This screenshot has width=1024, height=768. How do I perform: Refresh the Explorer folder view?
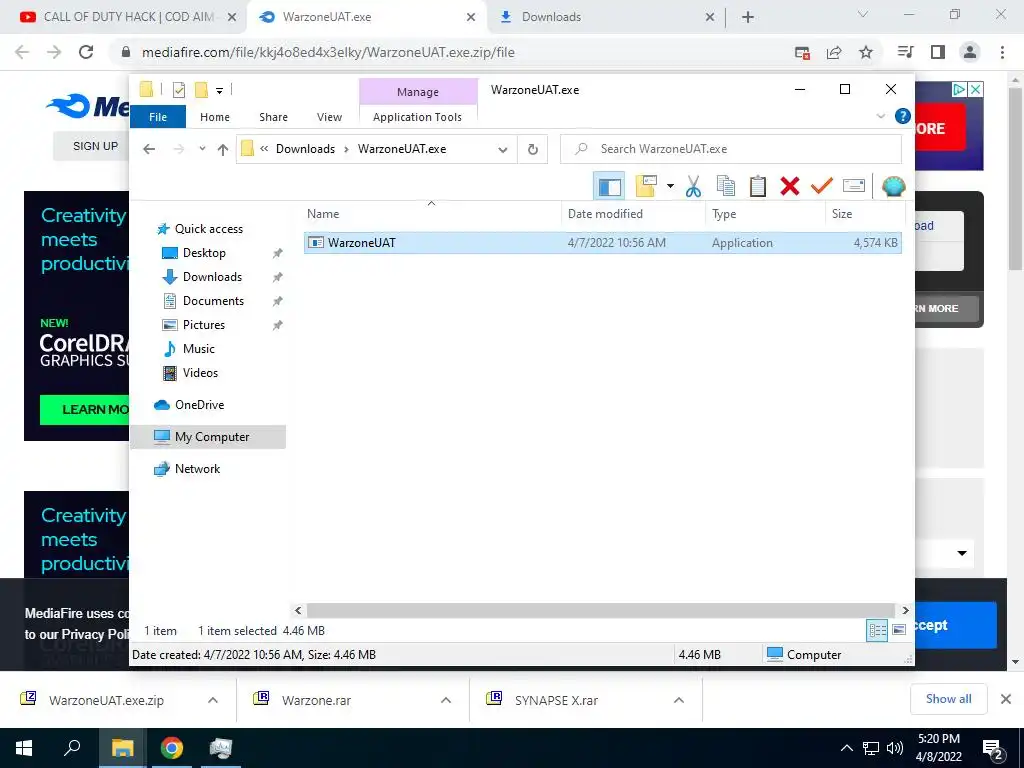(x=533, y=150)
